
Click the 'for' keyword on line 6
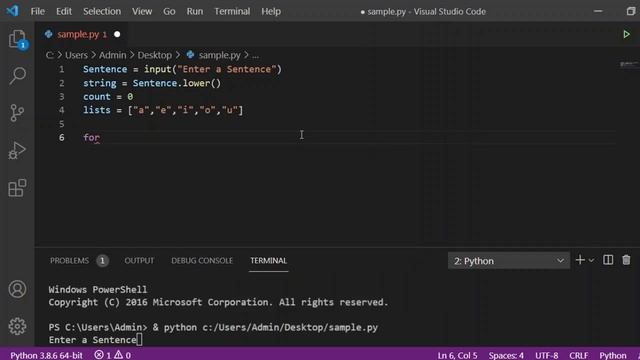[91, 138]
